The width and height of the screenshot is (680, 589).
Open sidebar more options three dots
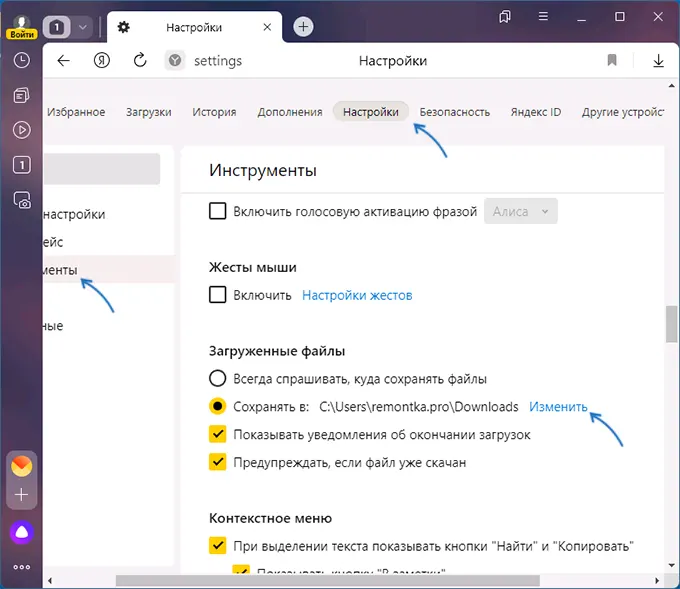point(22,567)
